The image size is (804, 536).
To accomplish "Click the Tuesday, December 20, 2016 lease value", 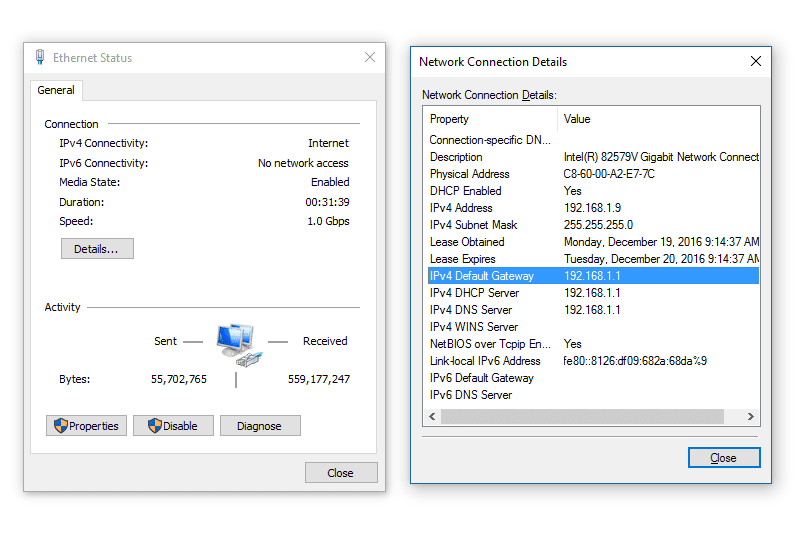I will coord(661,259).
